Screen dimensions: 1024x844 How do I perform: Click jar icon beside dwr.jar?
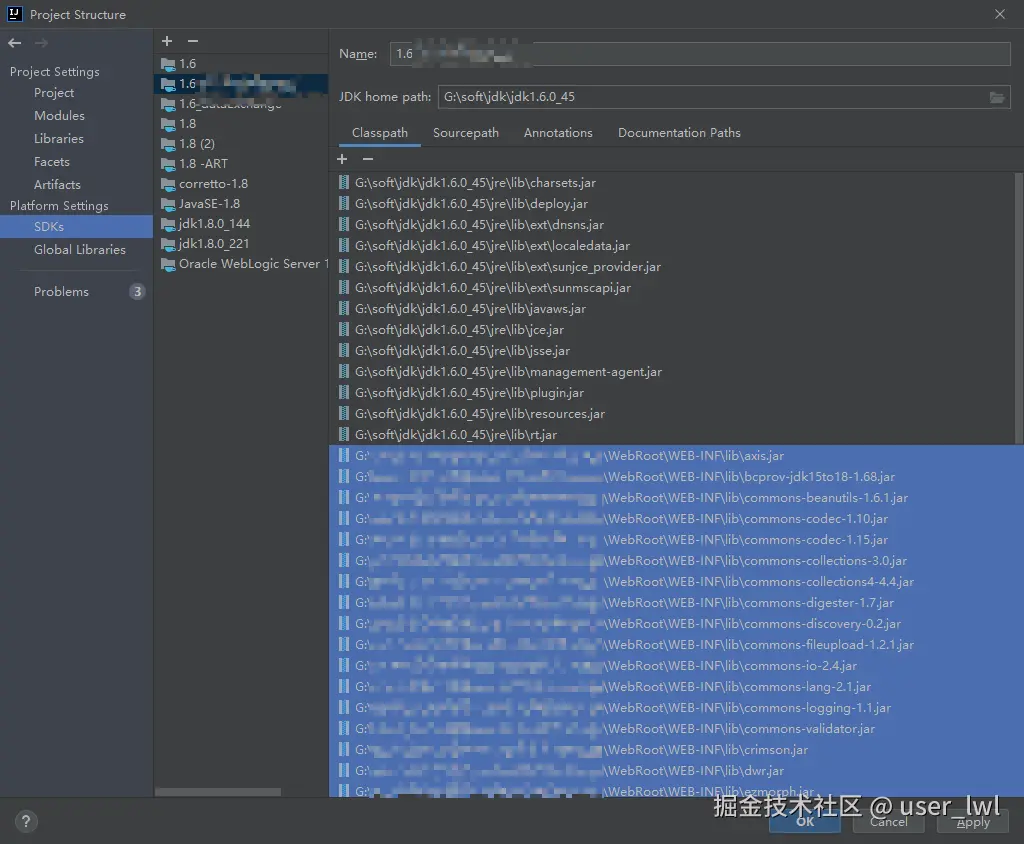(344, 771)
